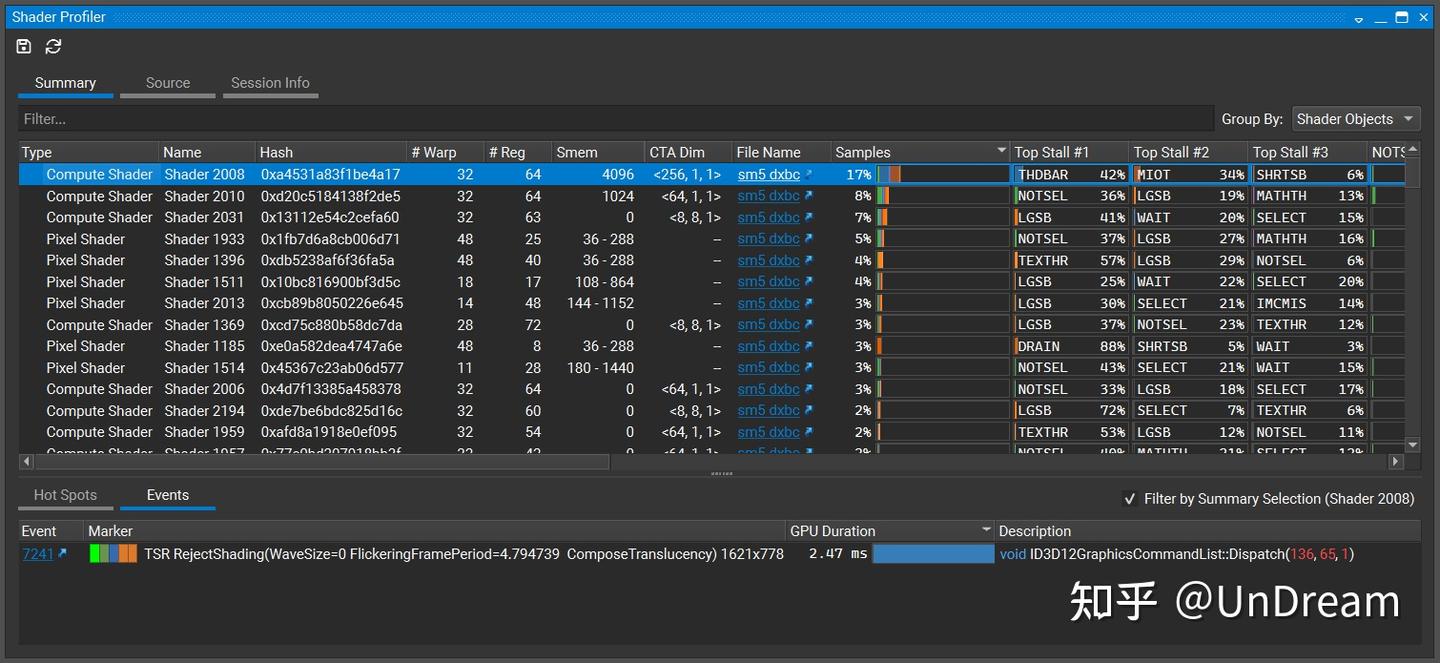Viewport: 1440px width, 663px height.
Task: Switch to the Source tab
Action: pos(167,83)
